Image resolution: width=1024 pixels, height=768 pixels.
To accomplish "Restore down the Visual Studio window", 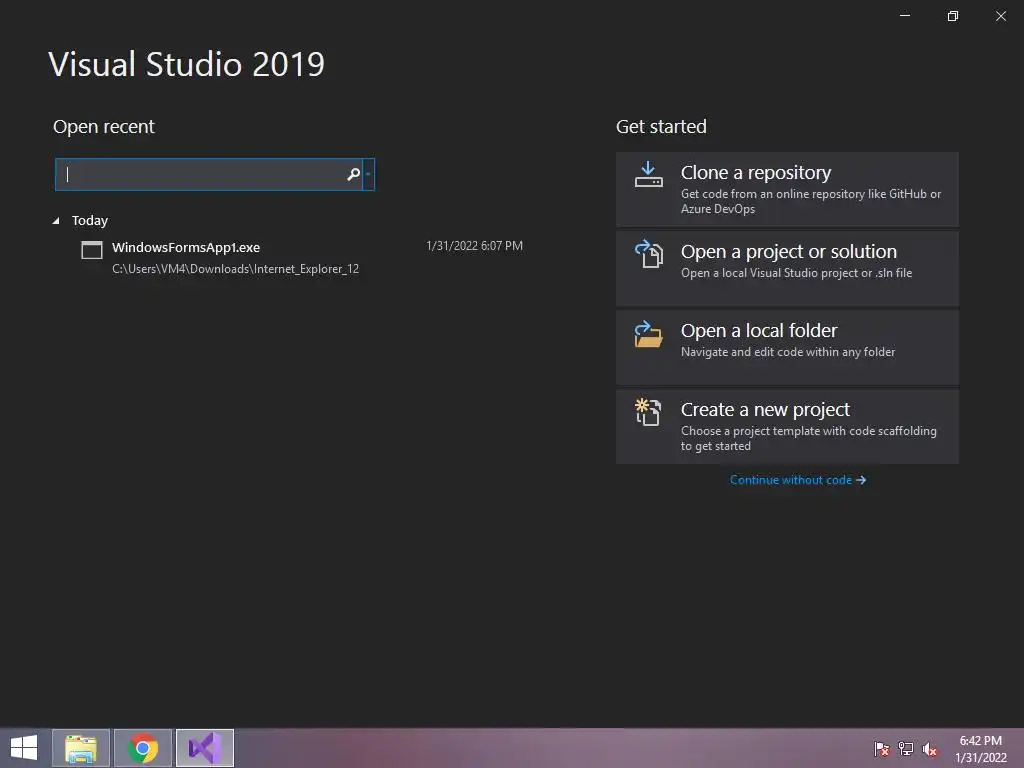I will (x=953, y=16).
